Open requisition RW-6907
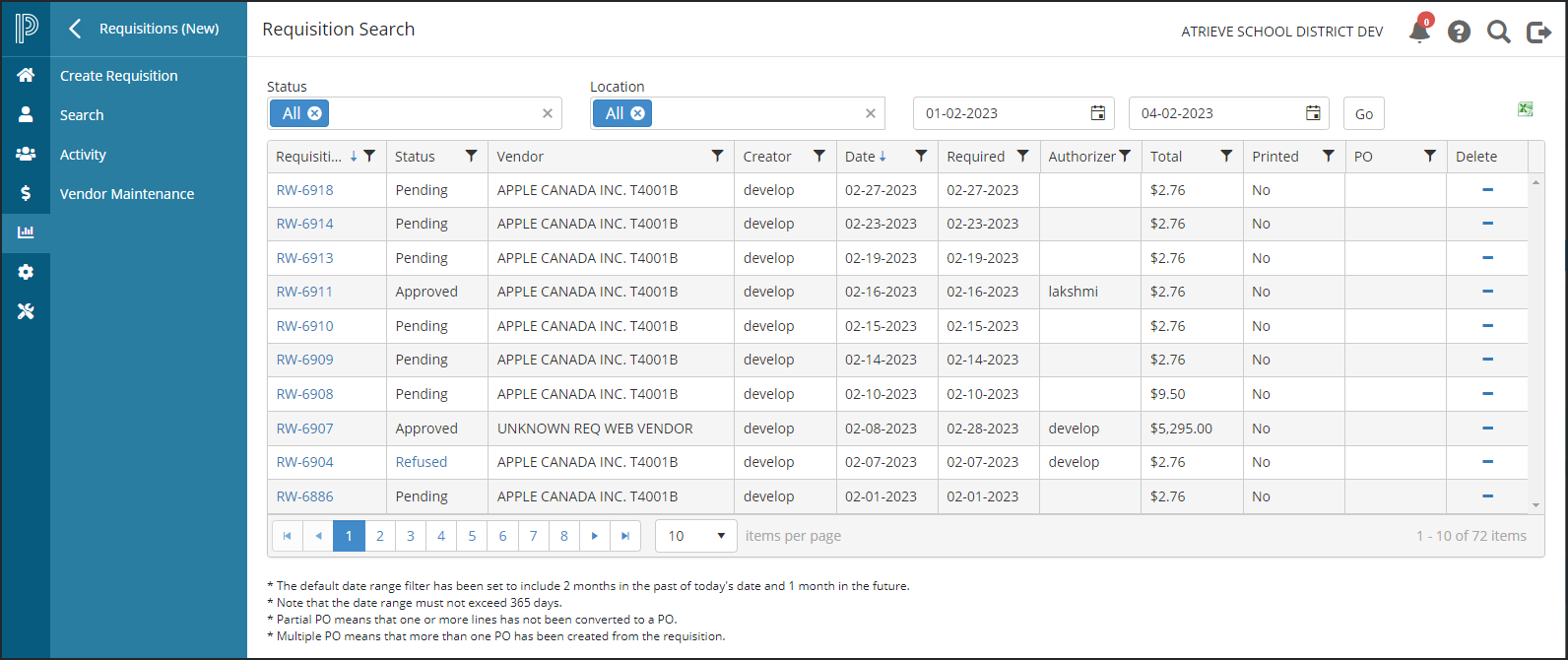The width and height of the screenshot is (1568, 660). pyautogui.click(x=304, y=429)
